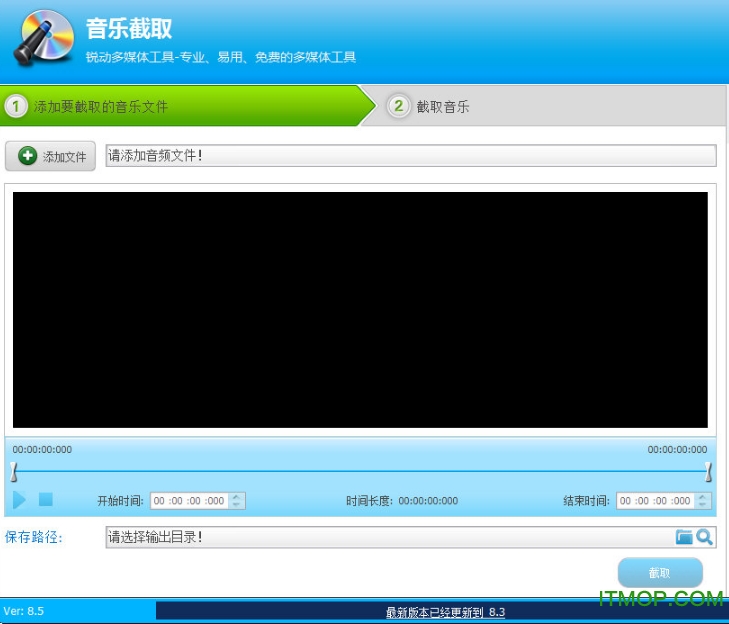Click the 截取 button
Image resolution: width=729 pixels, height=624 pixels.
[x=660, y=572]
